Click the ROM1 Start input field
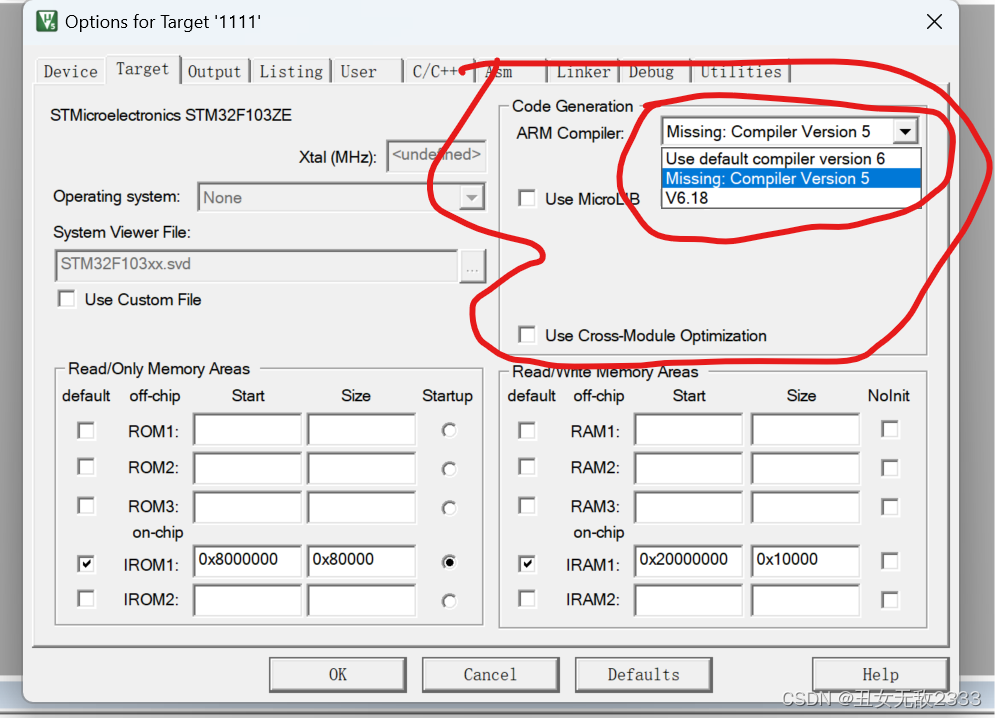The image size is (997, 718). click(247, 429)
